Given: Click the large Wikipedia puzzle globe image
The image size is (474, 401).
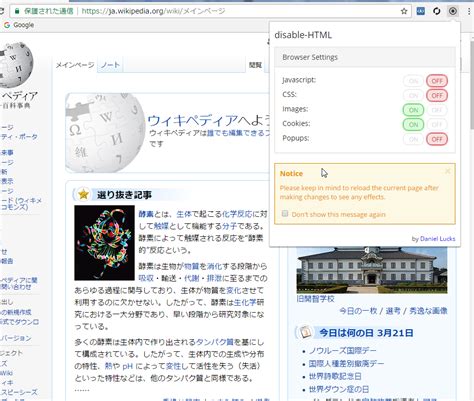Looking at the screenshot, I should click(x=105, y=133).
